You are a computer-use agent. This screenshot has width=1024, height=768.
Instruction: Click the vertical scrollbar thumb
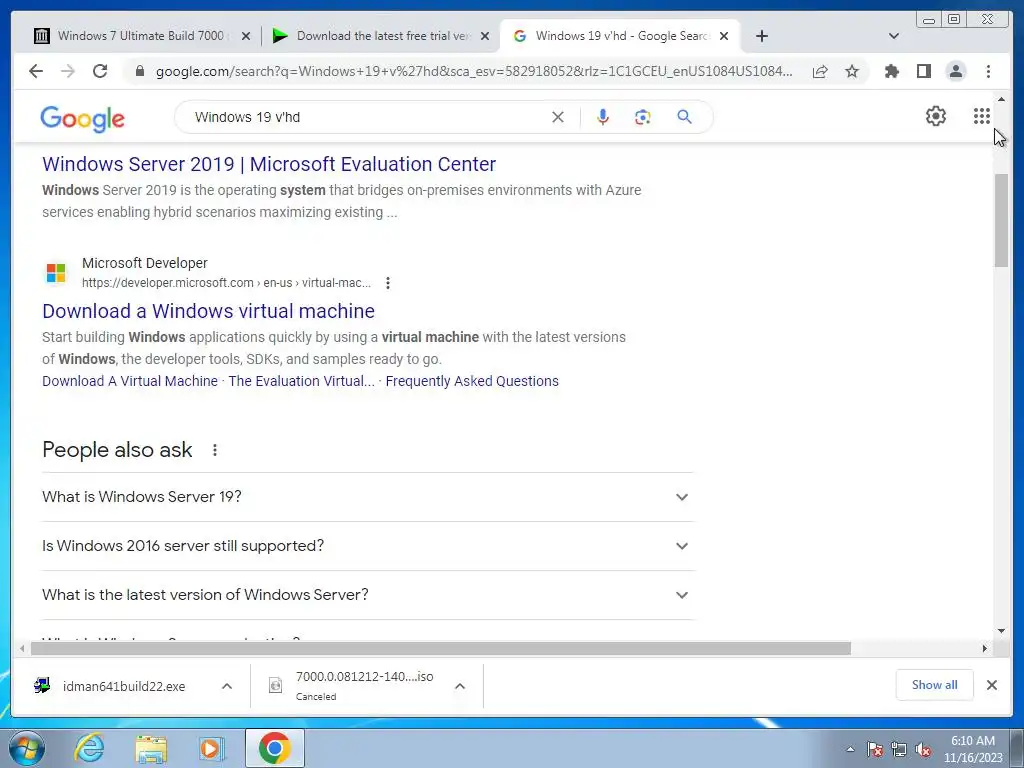tap(1002, 221)
